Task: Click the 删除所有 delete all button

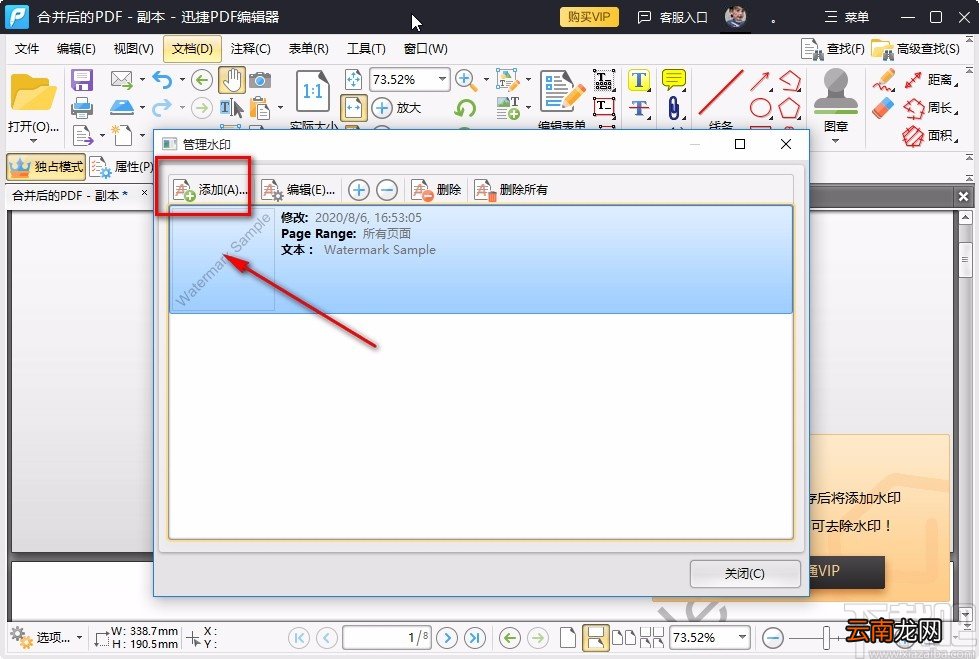Action: pos(511,189)
